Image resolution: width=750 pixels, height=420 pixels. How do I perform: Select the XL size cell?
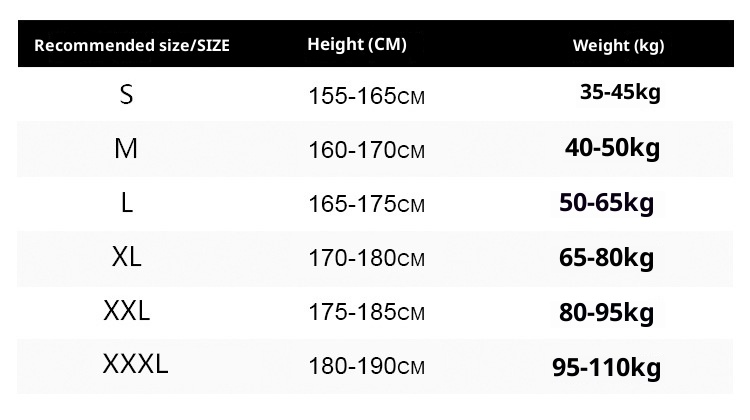pos(127,257)
